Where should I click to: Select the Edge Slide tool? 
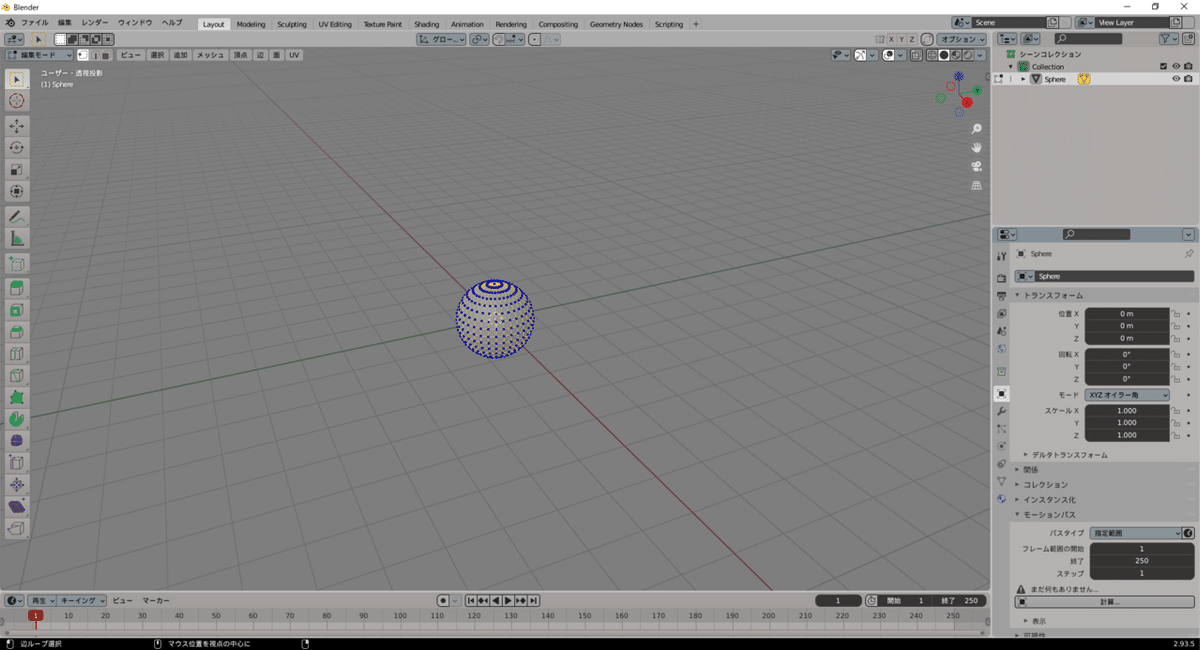(17, 463)
